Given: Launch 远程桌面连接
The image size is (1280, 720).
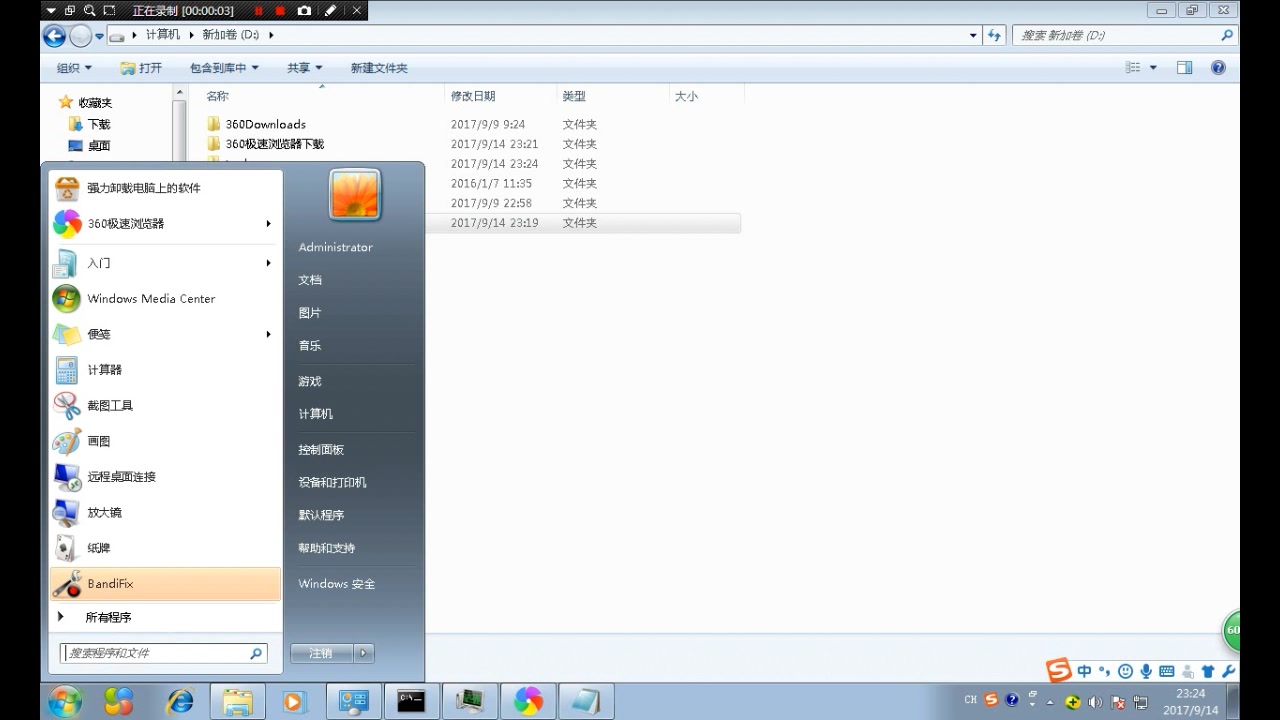Looking at the screenshot, I should pyautogui.click(x=165, y=477).
